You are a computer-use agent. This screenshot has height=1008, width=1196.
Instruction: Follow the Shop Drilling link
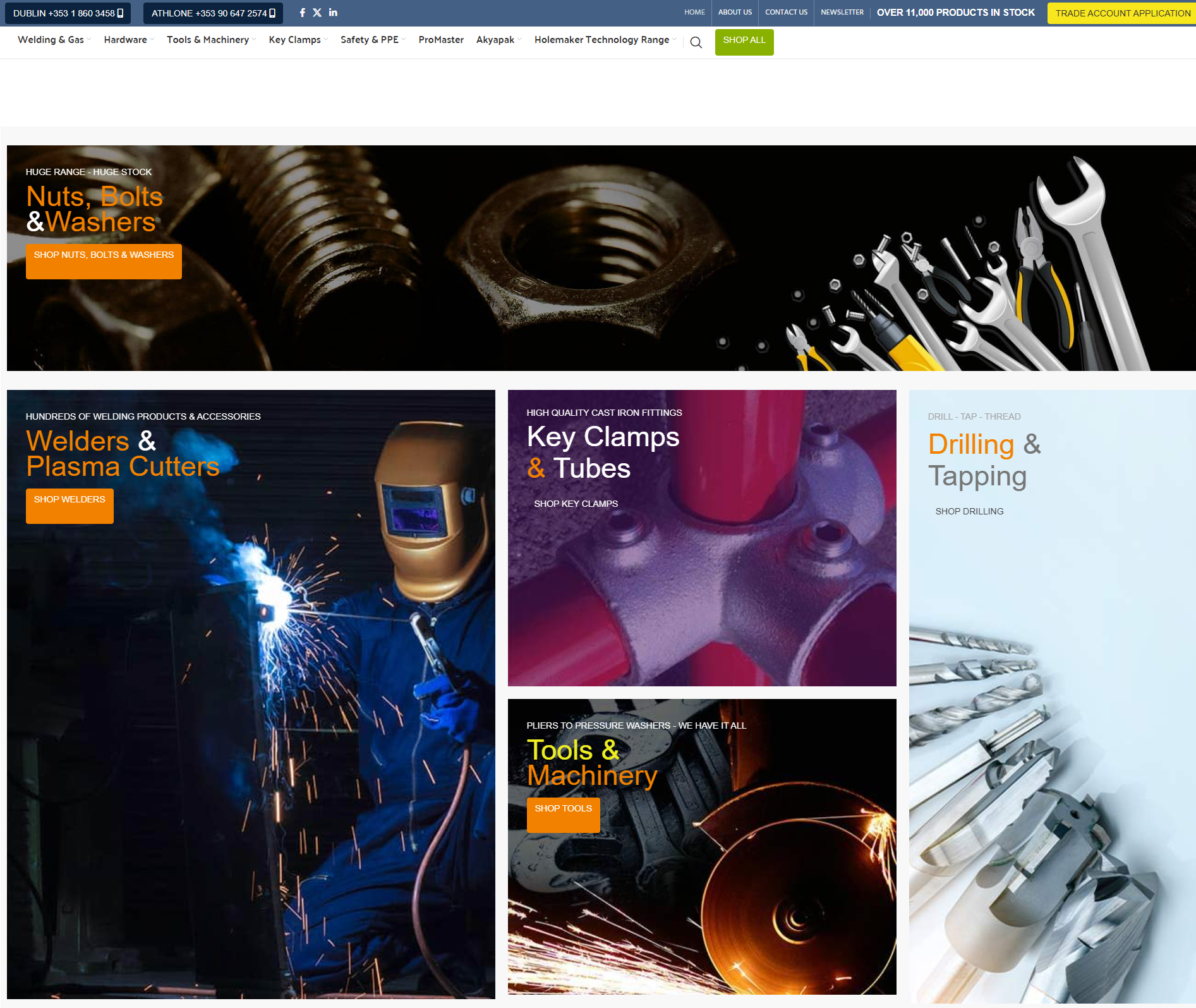point(969,511)
